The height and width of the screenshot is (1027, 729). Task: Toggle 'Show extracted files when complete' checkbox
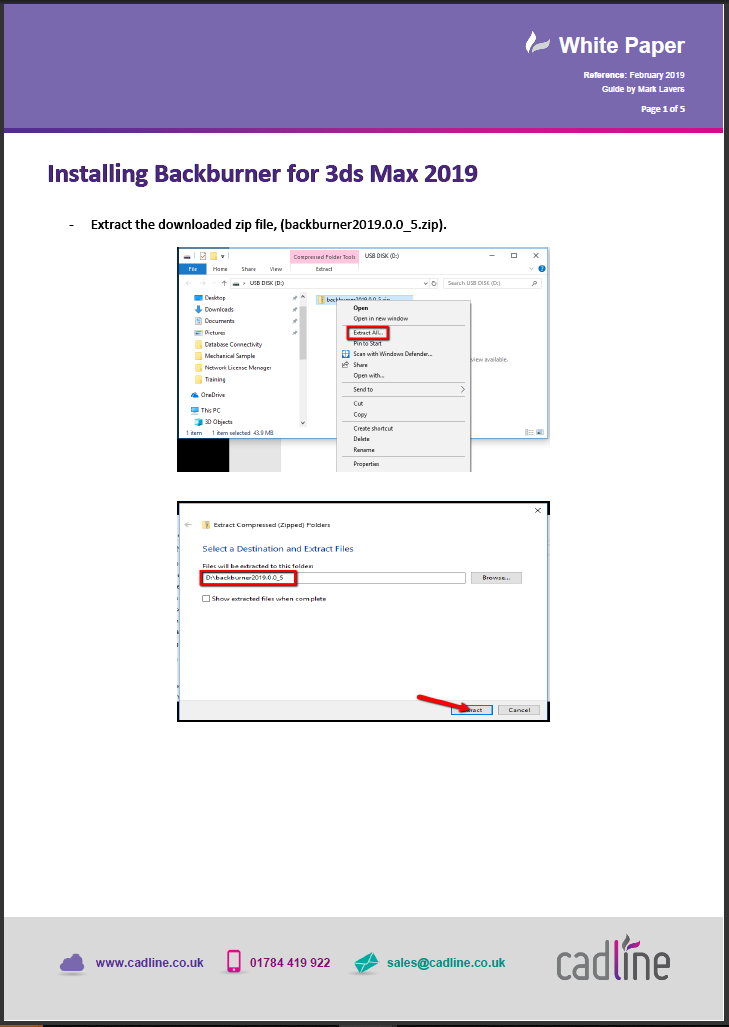206,599
